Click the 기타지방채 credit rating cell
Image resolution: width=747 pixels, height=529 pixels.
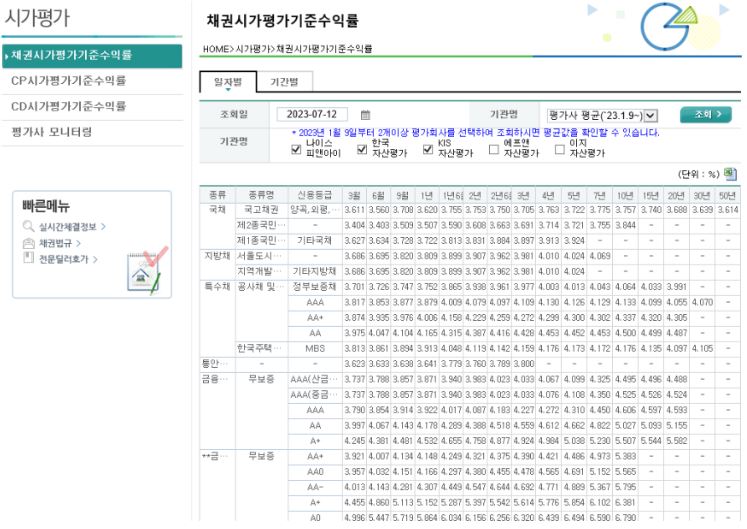point(315,272)
